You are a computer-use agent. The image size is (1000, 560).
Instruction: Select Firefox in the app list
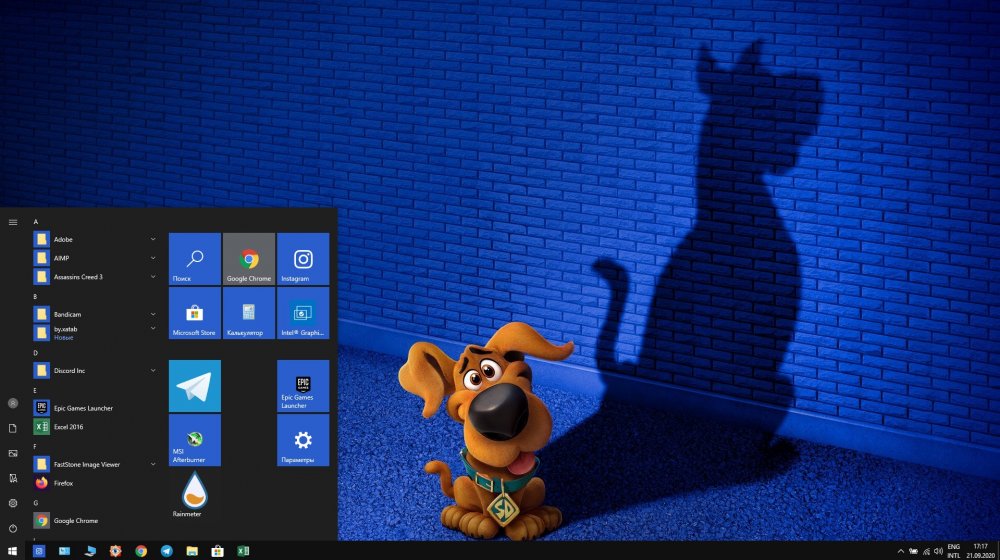(x=63, y=483)
